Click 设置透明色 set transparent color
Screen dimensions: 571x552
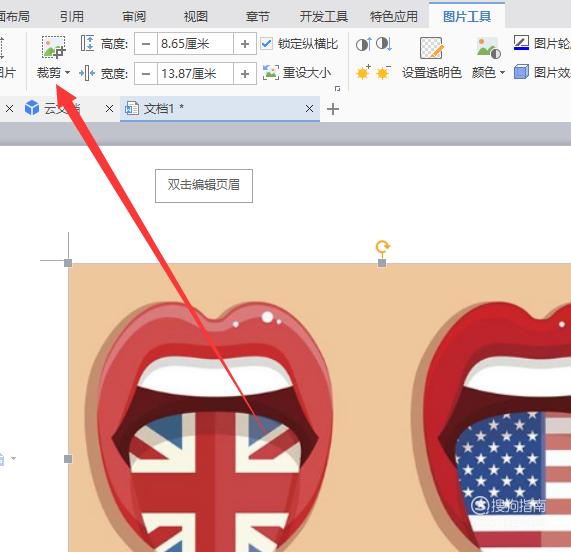(432, 58)
